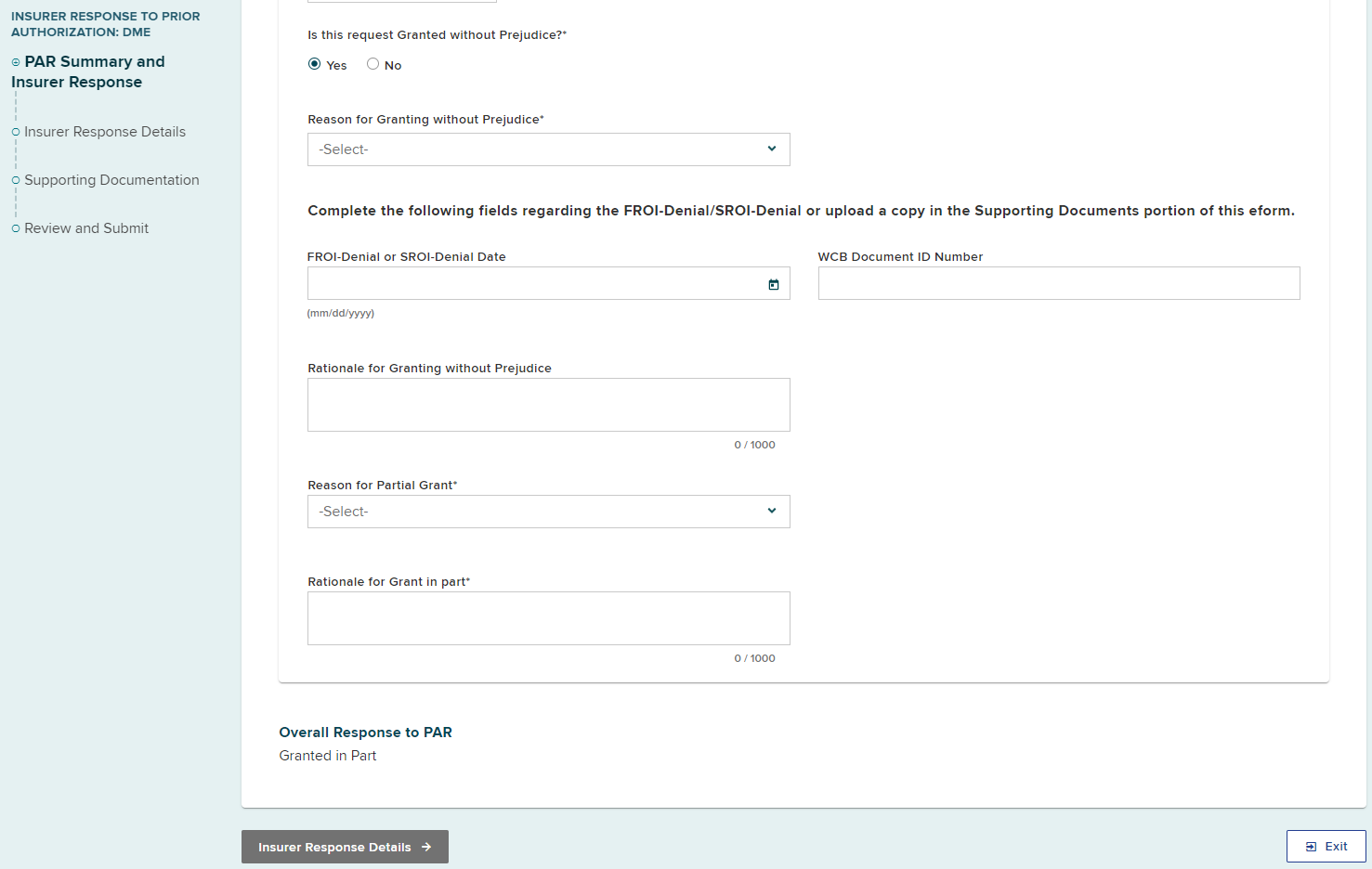
Task: Focus the Rationale for Granting without Prejudice textbox
Action: [548, 405]
